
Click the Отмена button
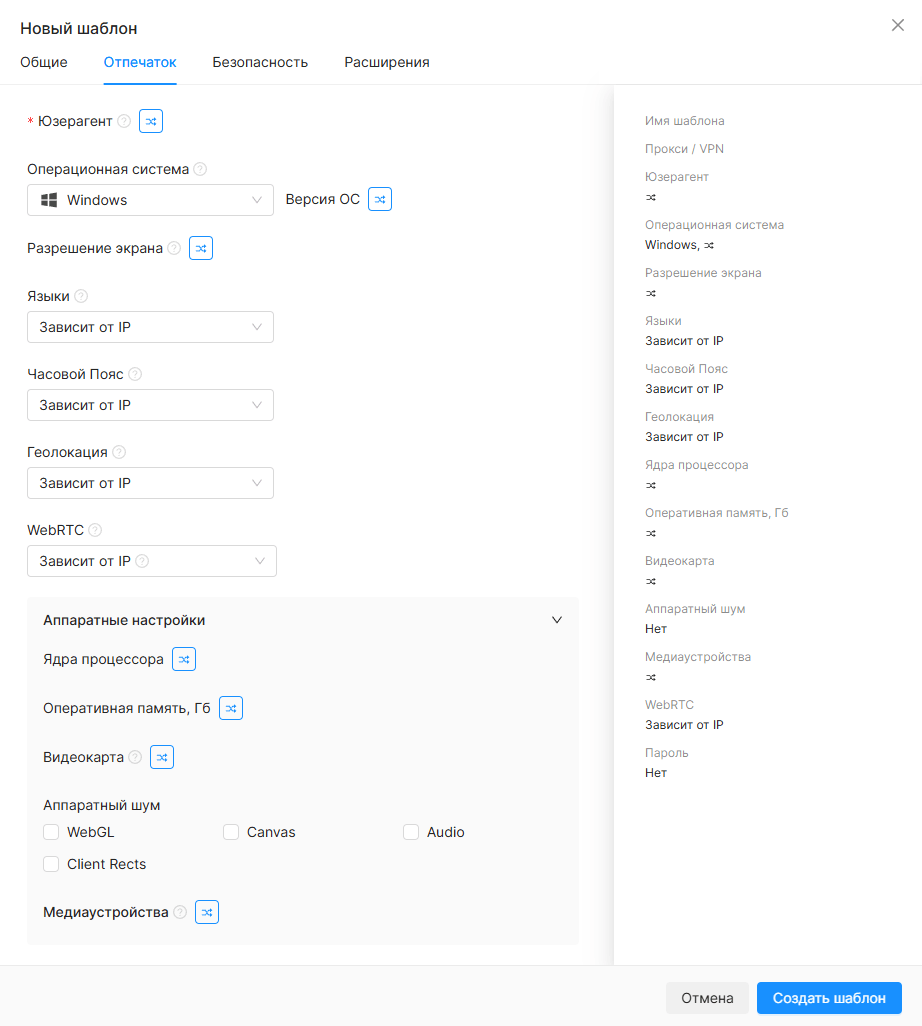coord(707,998)
